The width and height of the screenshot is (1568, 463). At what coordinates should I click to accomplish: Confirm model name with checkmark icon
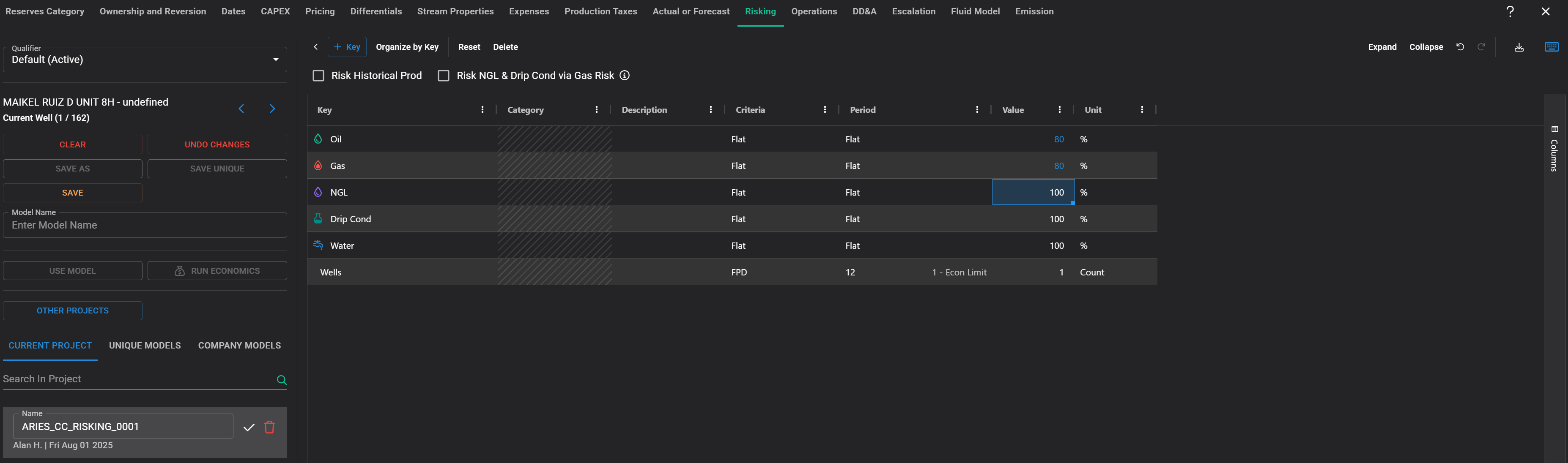pos(248,427)
